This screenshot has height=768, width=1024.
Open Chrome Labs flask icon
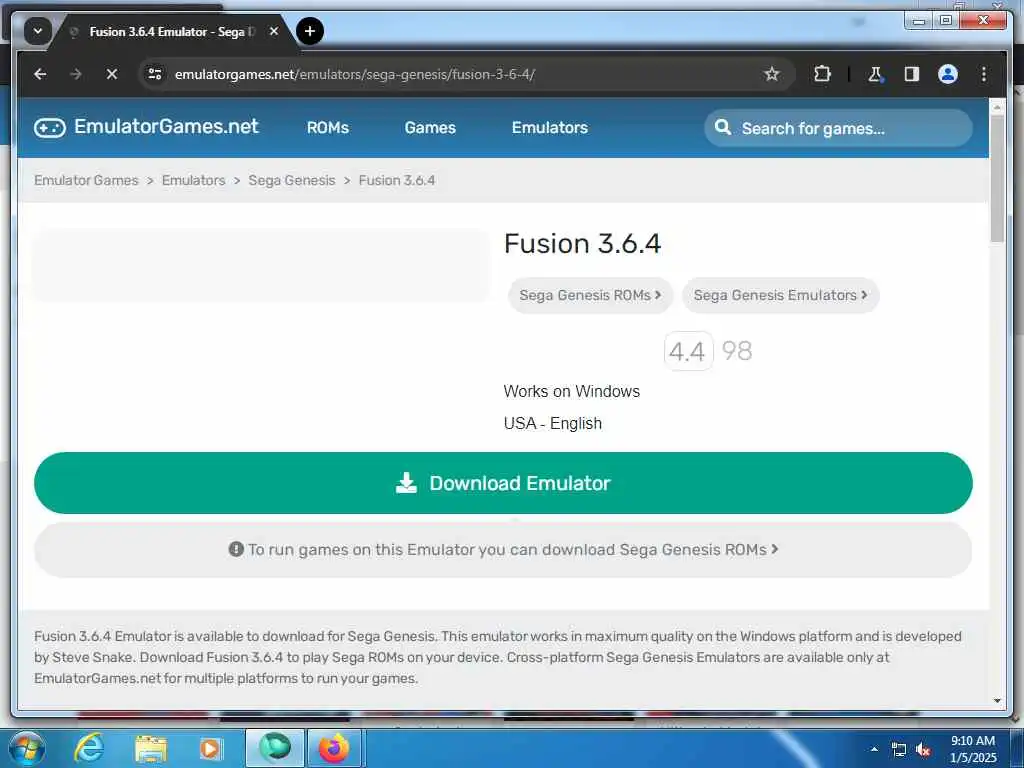(875, 74)
